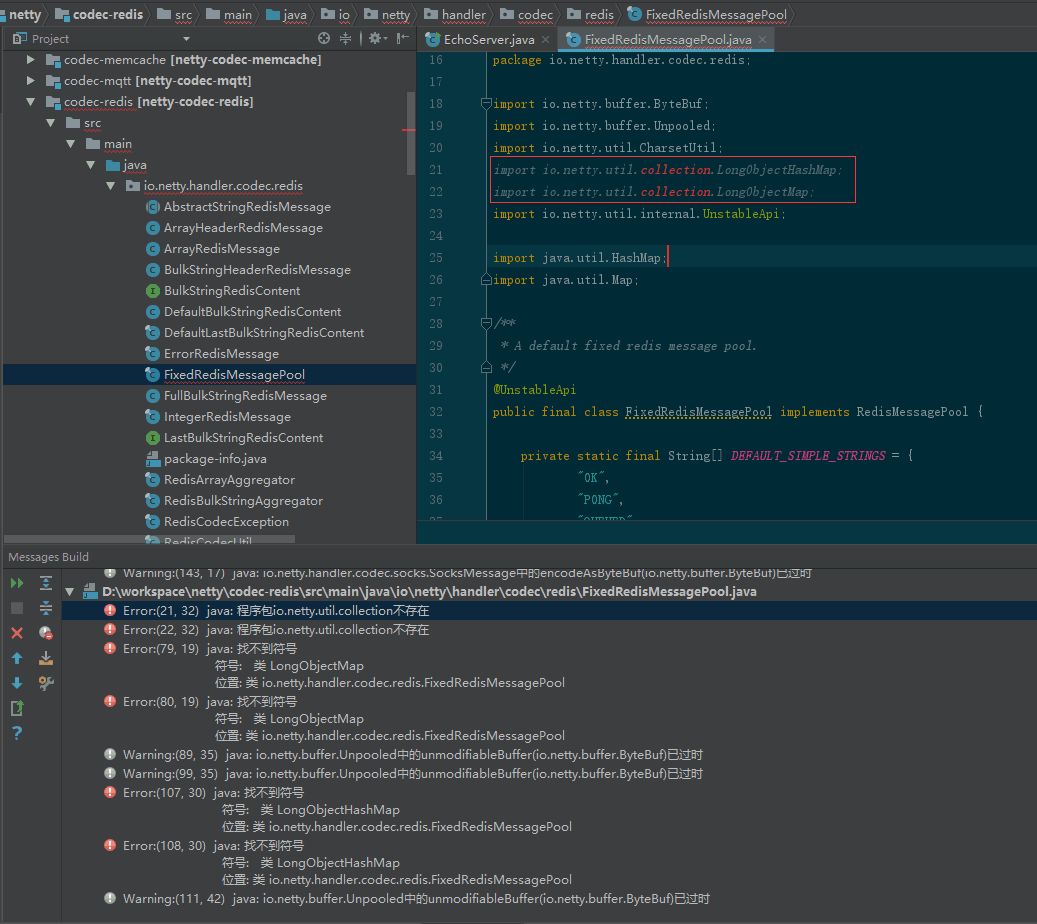Toggle autoscroll to source icon
Viewport: 1037px width, 924px height.
click(17, 708)
